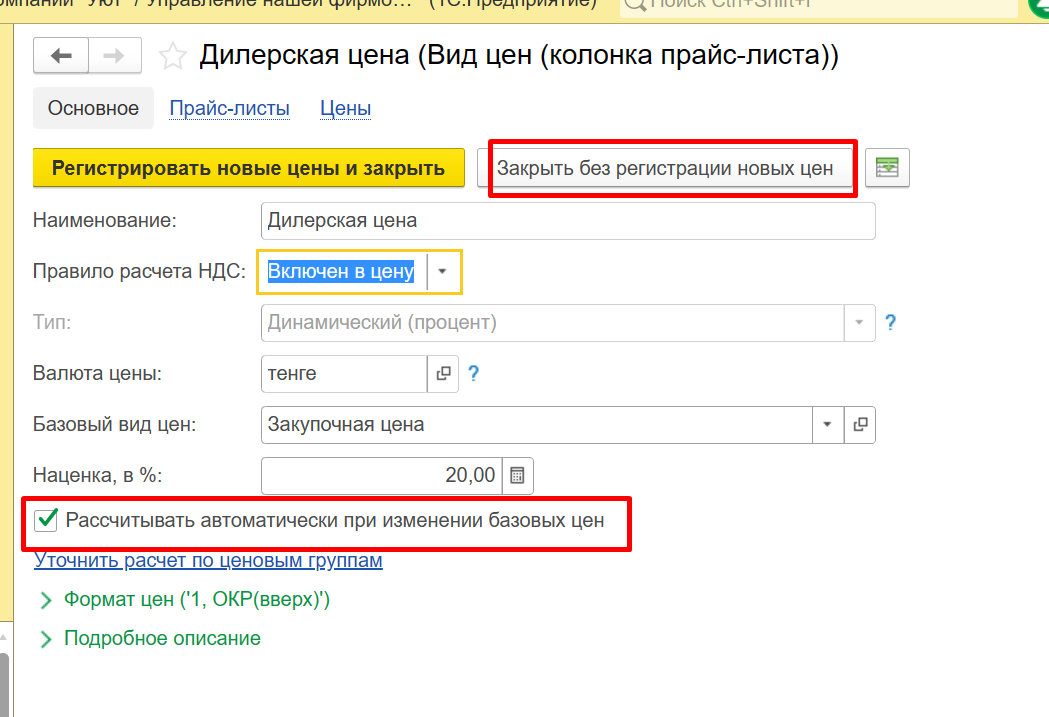
Task: Open the Уточнить расчет по ценовым группам link
Action: coord(208,561)
